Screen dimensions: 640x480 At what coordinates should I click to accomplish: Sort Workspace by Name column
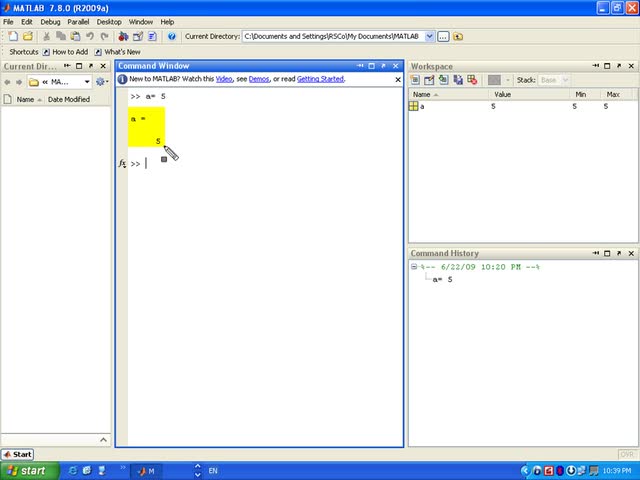coord(448,95)
